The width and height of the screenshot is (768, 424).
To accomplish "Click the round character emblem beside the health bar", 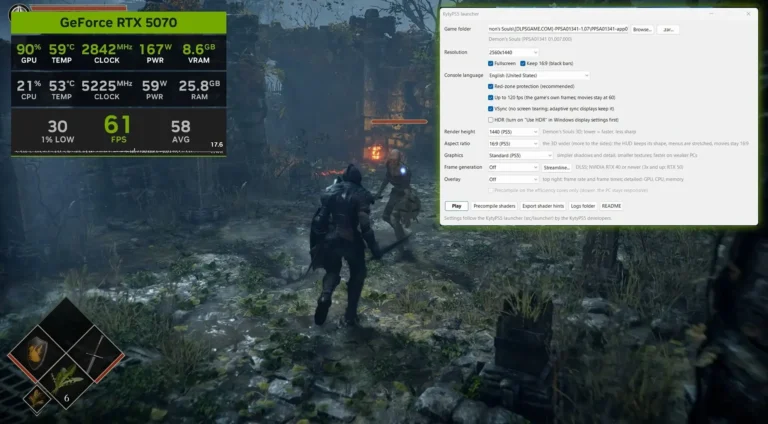I will pyautogui.click(x=19, y=11).
